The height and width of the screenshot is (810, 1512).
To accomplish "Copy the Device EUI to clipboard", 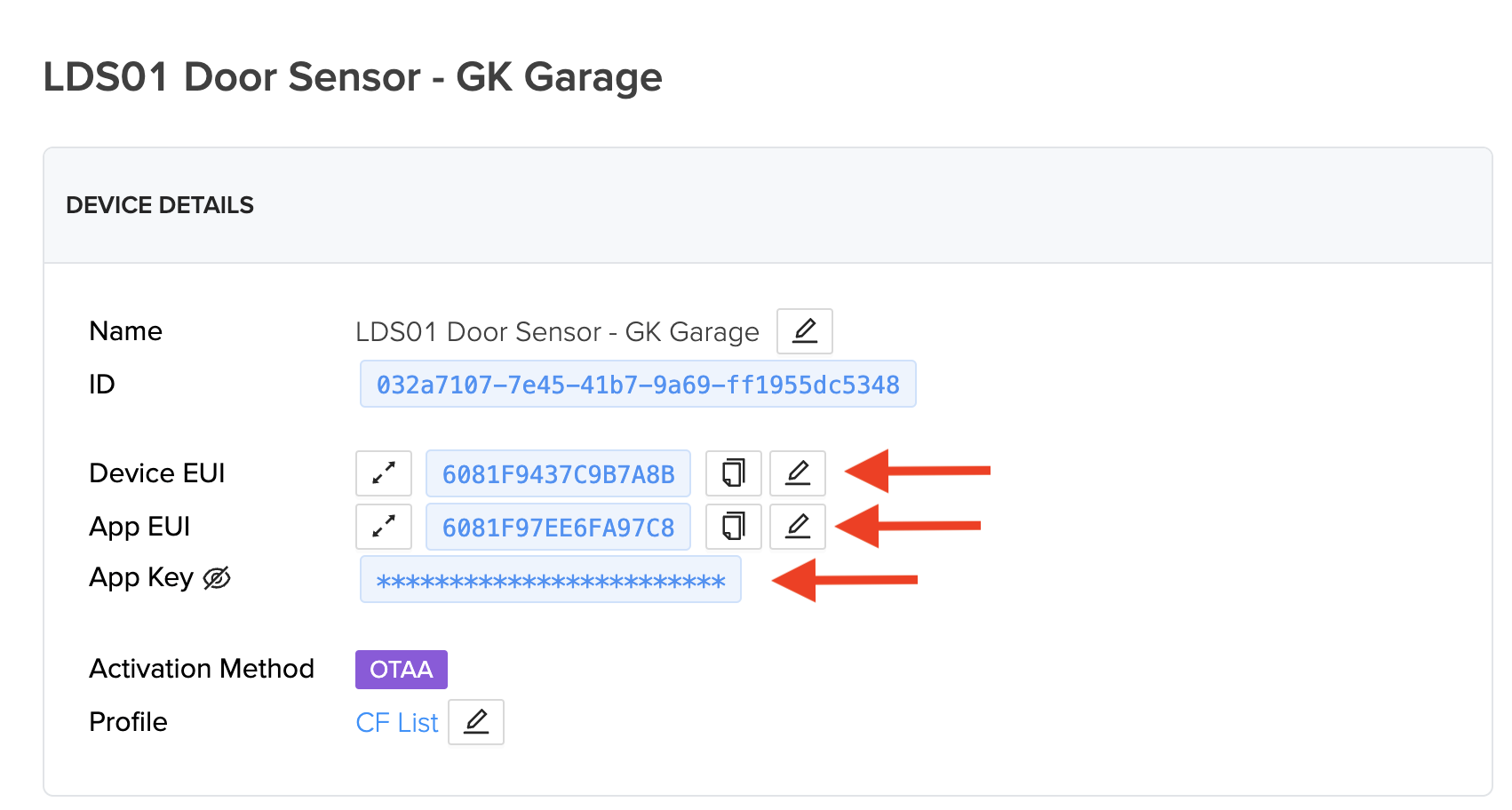I will (733, 473).
